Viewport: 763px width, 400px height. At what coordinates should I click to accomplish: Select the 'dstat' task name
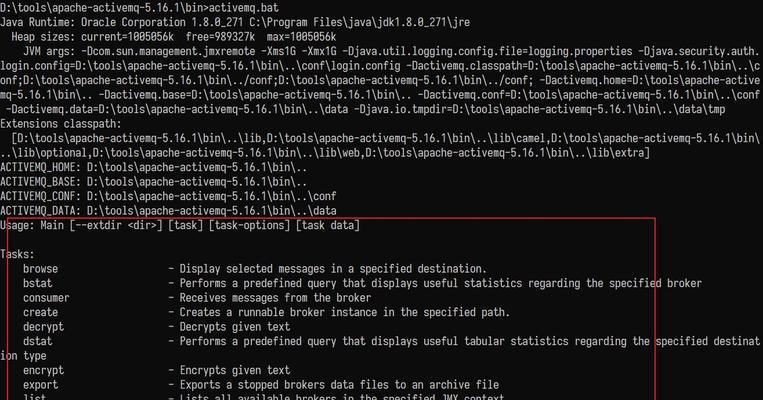(37, 341)
